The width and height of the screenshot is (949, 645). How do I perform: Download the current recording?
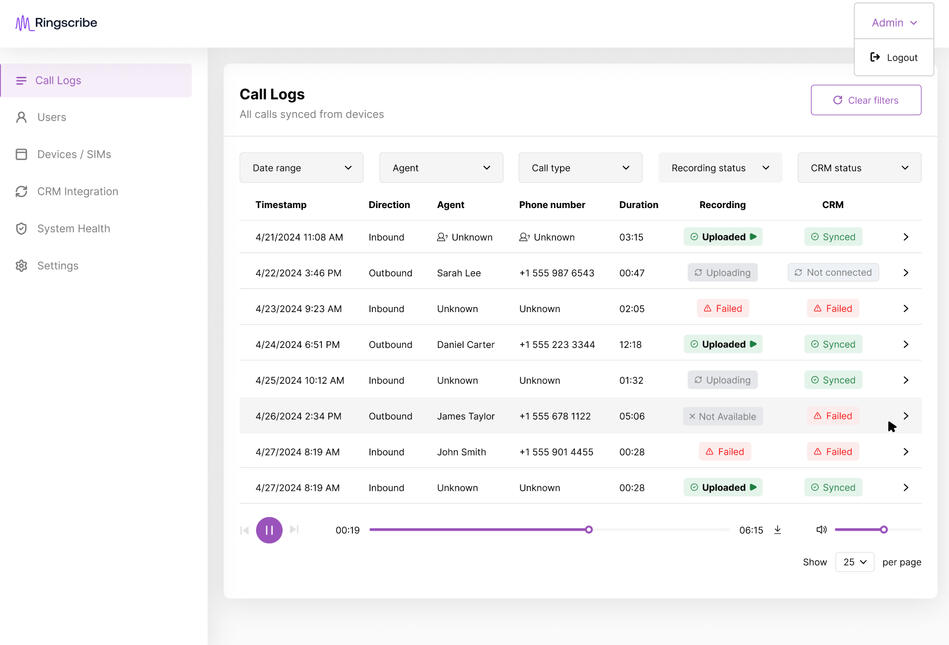point(777,530)
